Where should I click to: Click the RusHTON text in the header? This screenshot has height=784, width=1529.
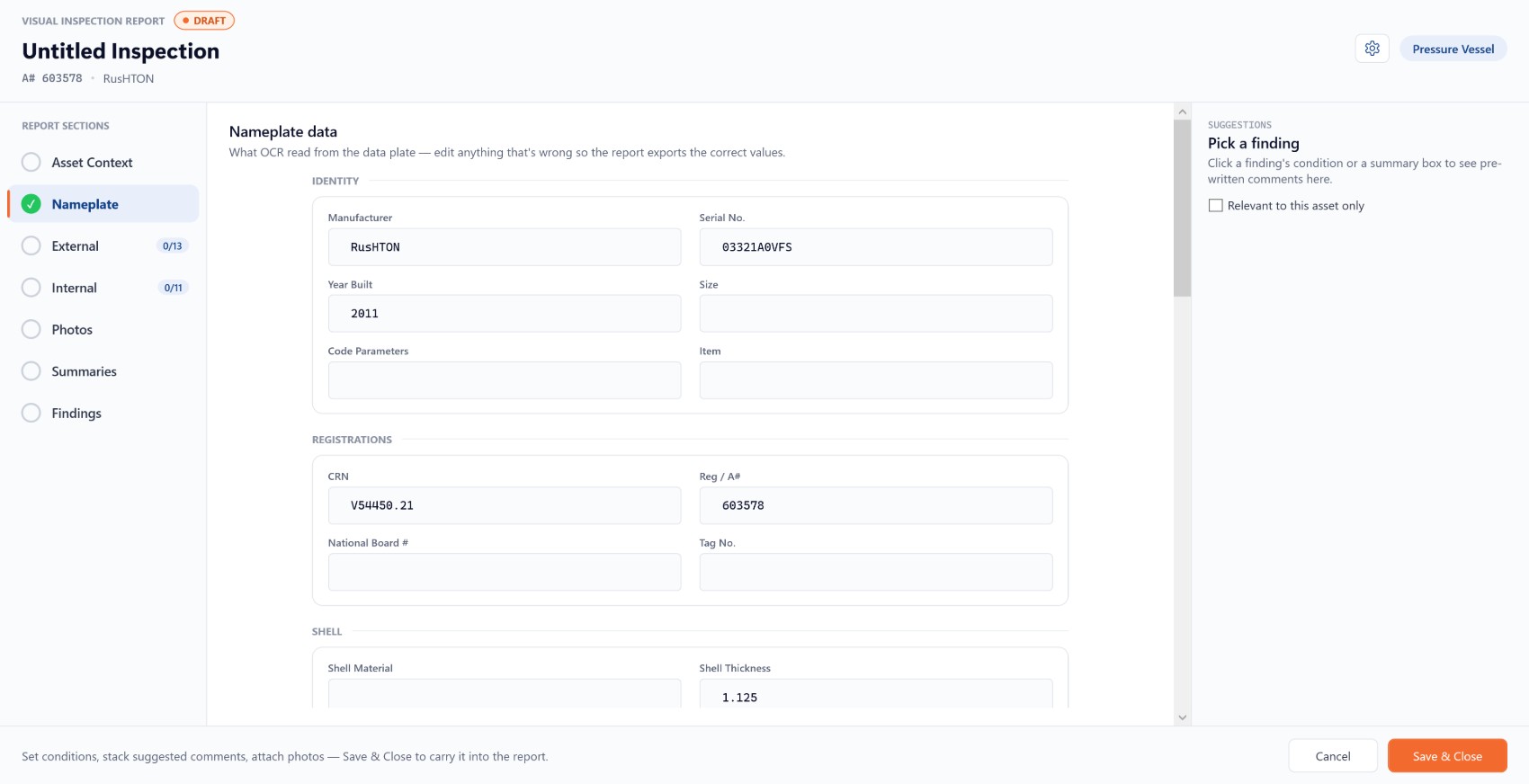click(x=129, y=78)
